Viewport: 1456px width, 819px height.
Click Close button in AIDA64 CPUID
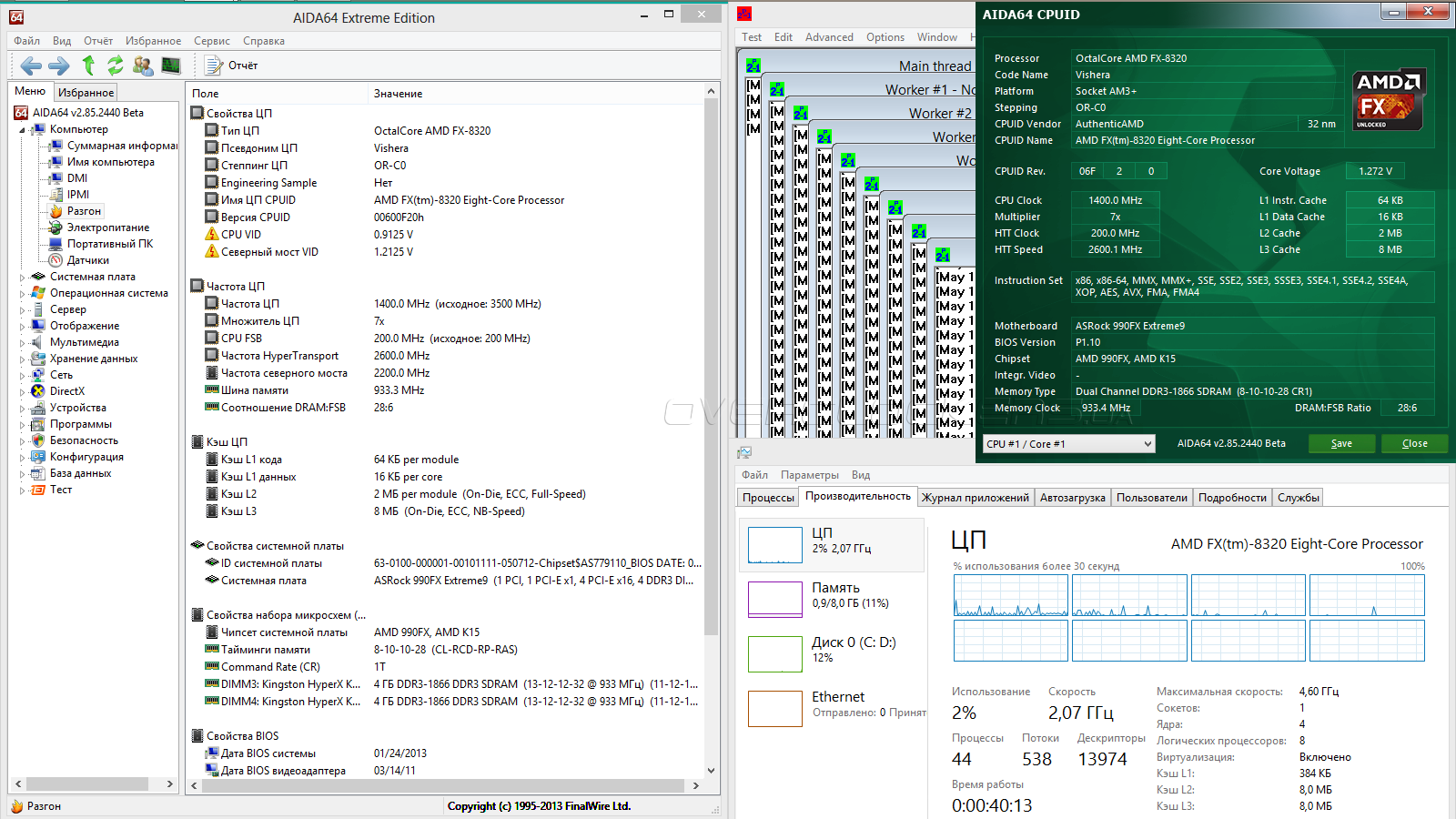1414,444
